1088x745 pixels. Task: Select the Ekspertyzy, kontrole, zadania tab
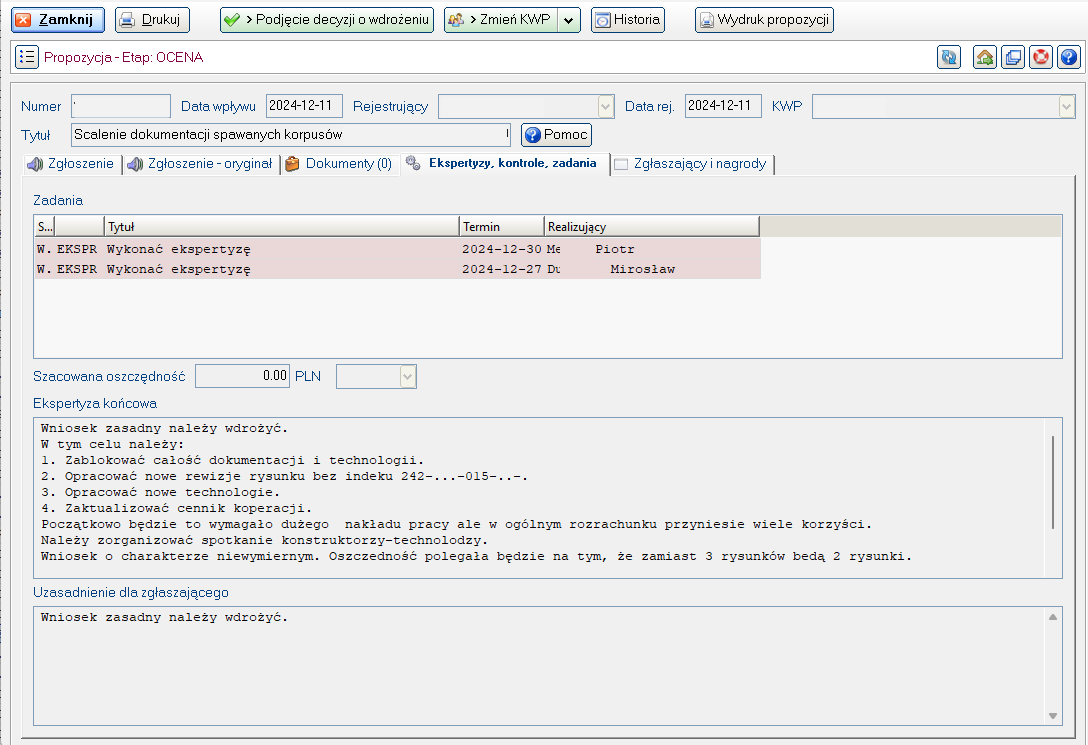point(504,163)
